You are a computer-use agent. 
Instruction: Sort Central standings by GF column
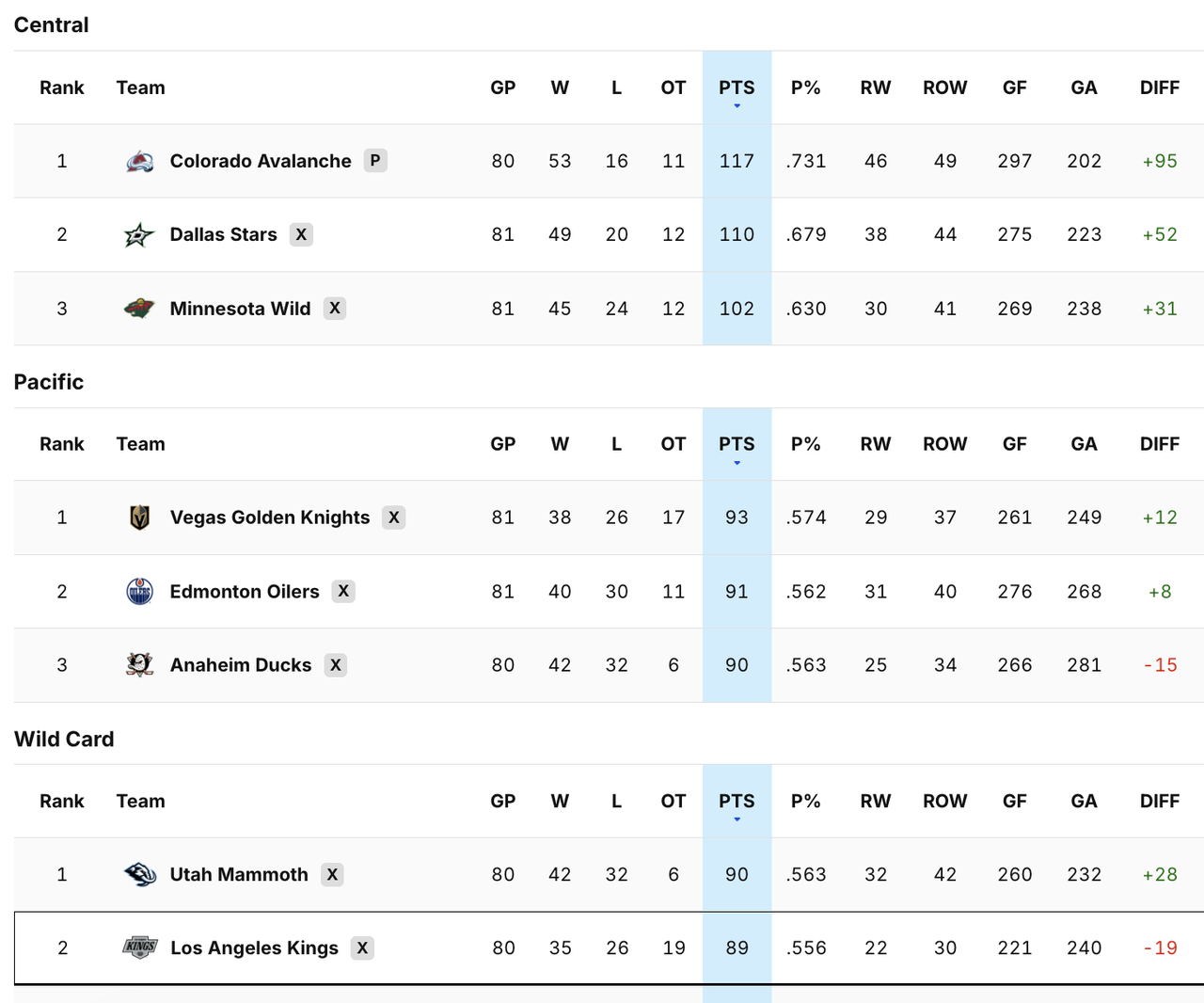point(1014,88)
